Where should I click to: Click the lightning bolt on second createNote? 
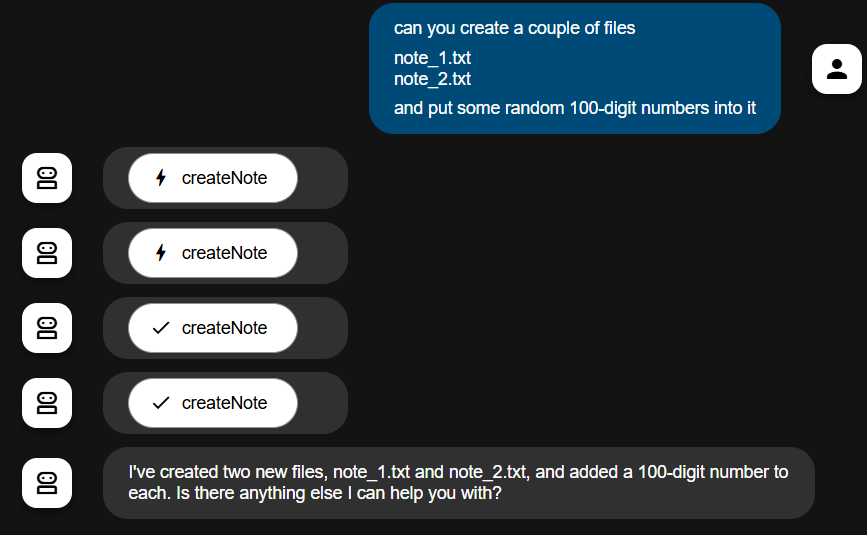[x=161, y=253]
